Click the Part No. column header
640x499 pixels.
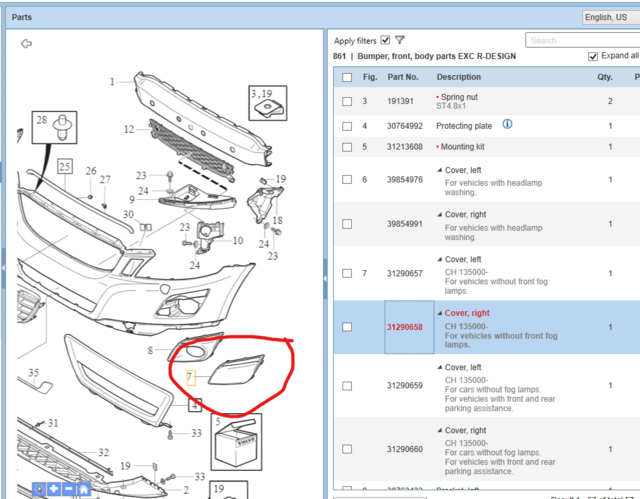pos(404,77)
